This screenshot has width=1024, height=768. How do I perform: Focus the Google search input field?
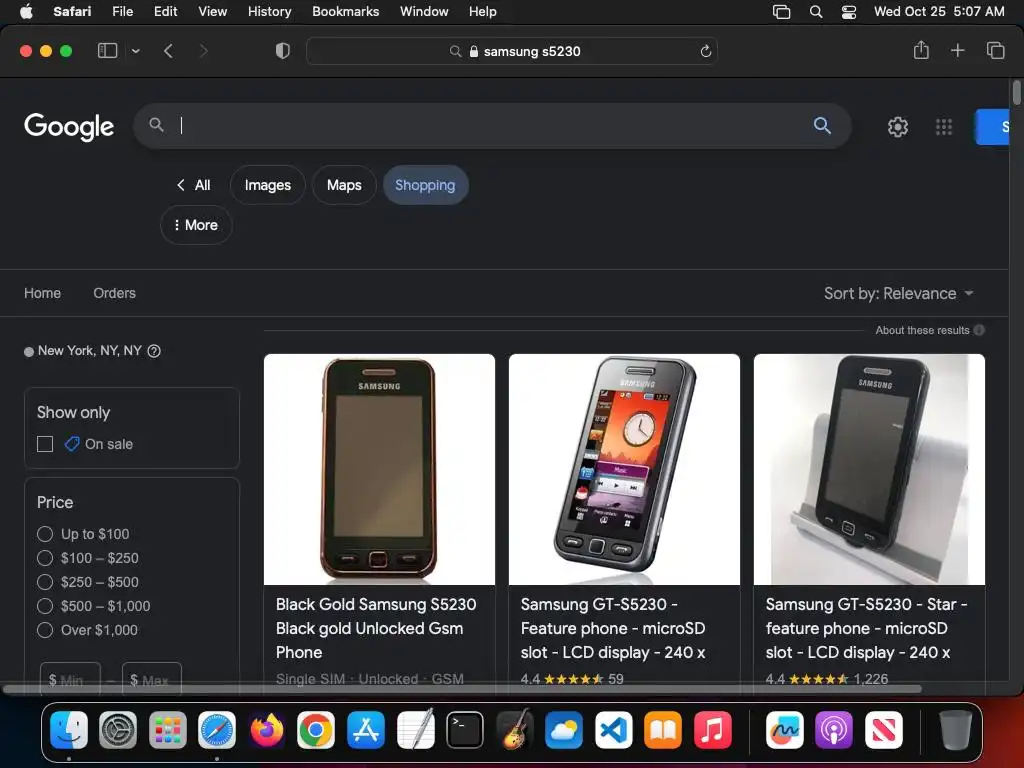click(x=483, y=125)
